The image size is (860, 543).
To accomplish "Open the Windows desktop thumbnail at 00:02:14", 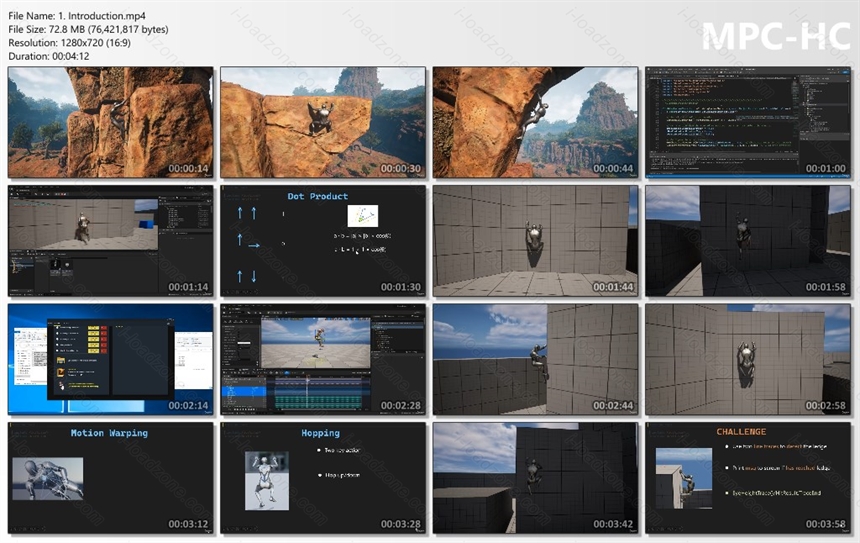I will click(x=111, y=359).
